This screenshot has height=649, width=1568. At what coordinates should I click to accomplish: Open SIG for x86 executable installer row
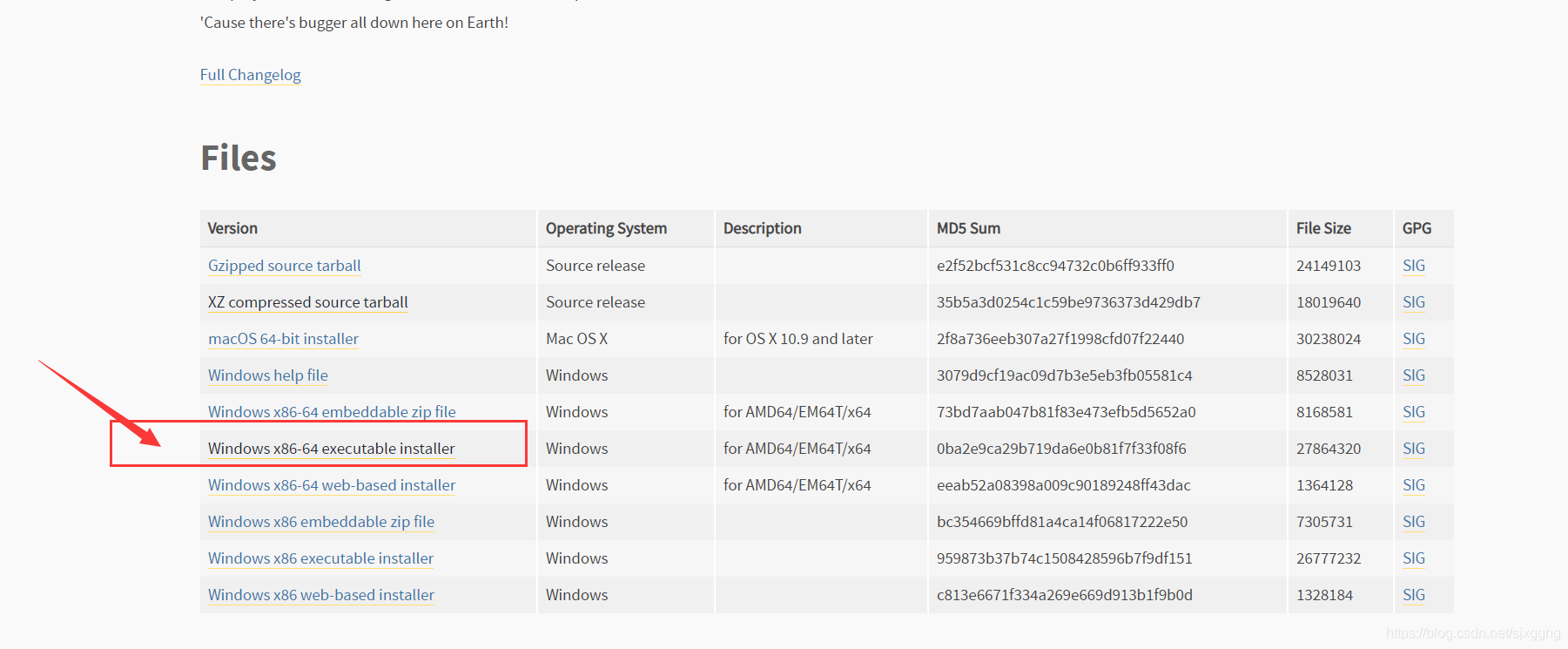click(x=1414, y=558)
